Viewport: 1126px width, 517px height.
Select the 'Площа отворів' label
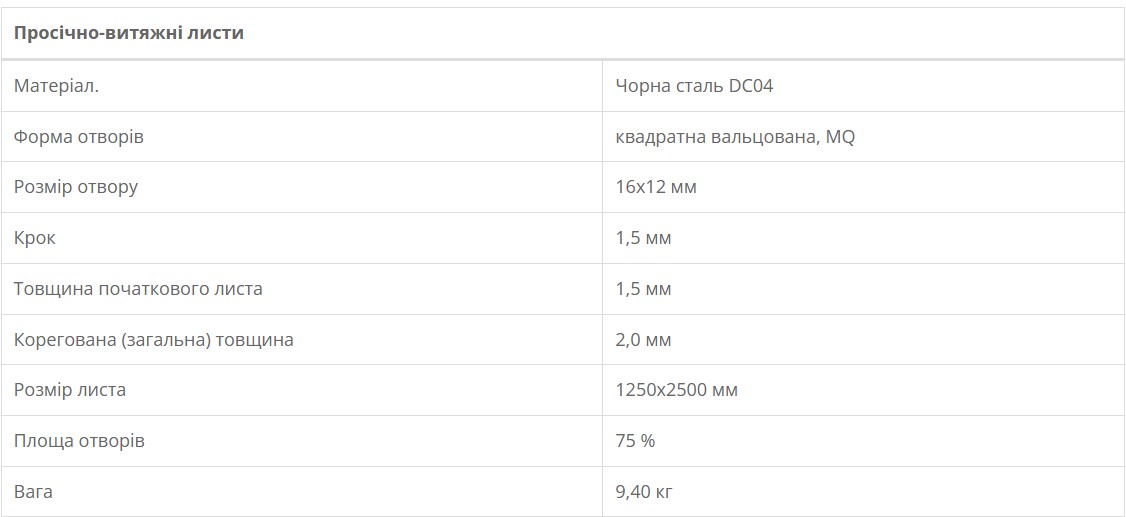tap(79, 440)
